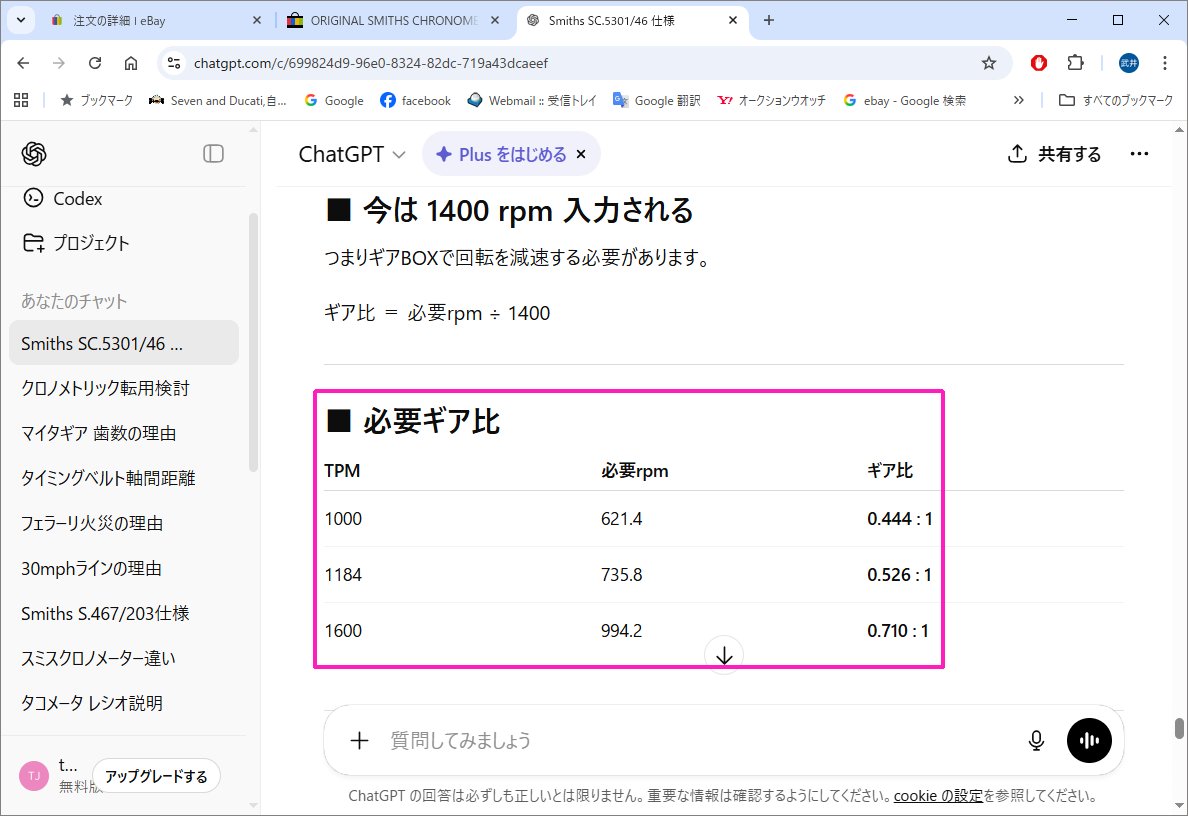Open the three-dot conversation options menu
Viewport: 1188px width, 816px height.
coord(1139,154)
